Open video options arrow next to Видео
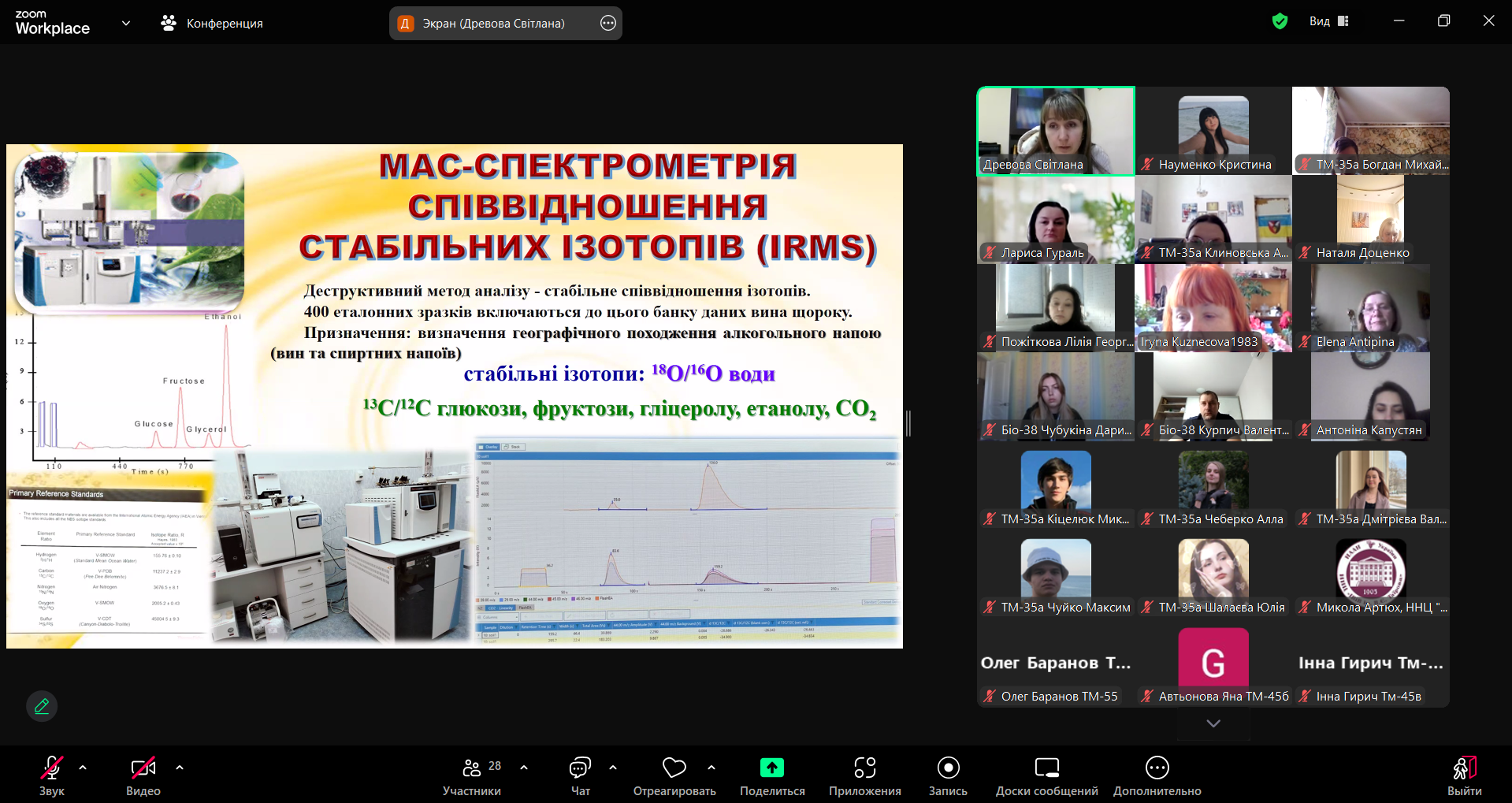The height and width of the screenshot is (803, 1512). coord(180,768)
